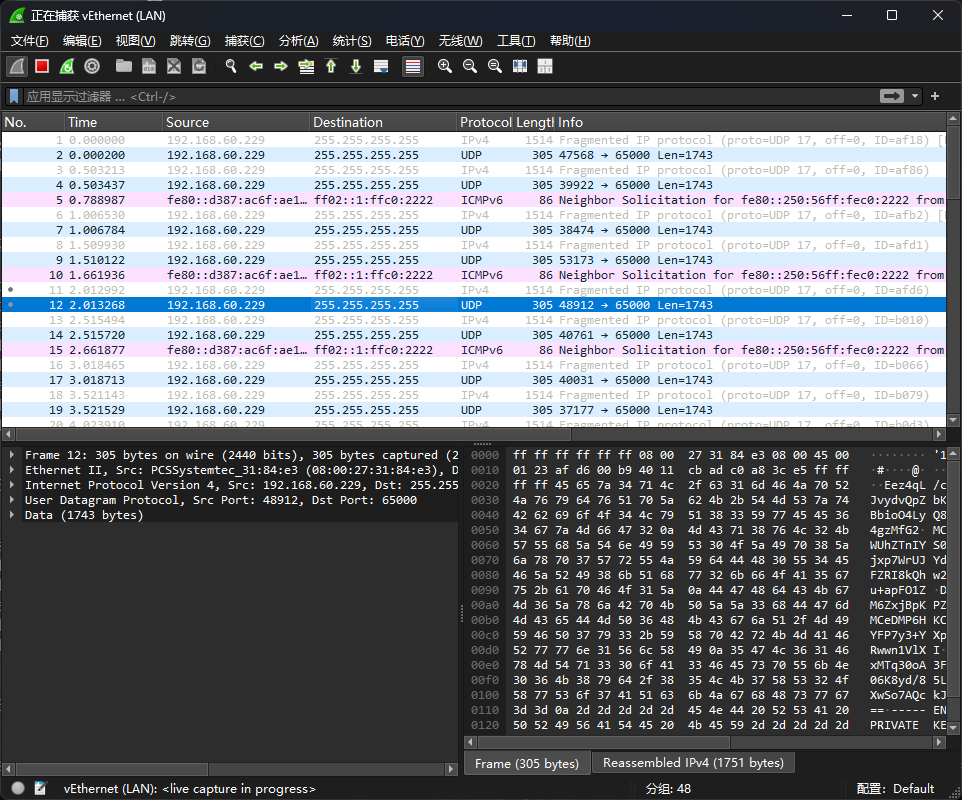Expand the User Datagram Protocol tree
The height and width of the screenshot is (800, 962).
[x=12, y=500]
